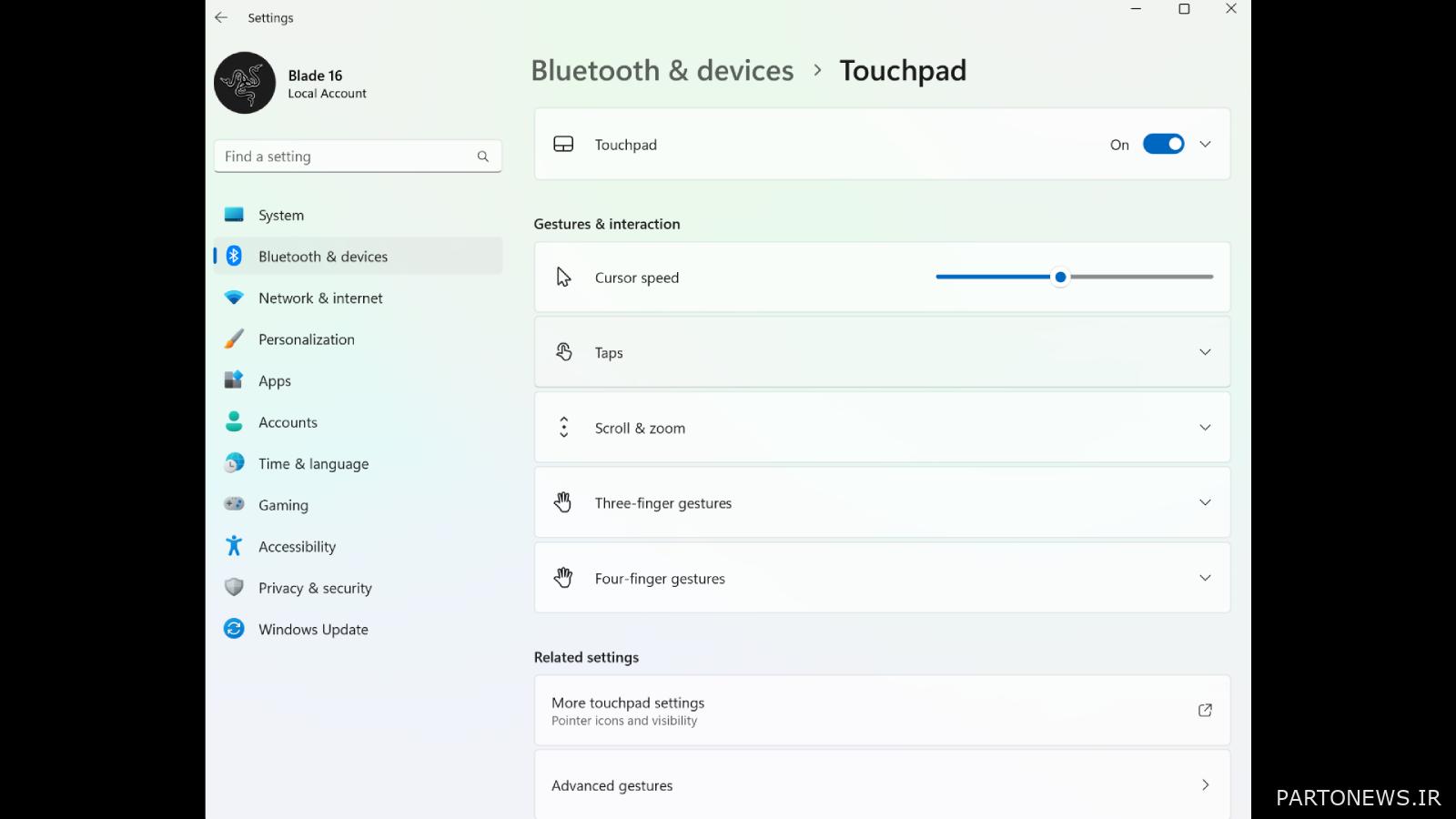The image size is (1456, 819).
Task: Expand the Taps options
Action: [x=1205, y=352]
